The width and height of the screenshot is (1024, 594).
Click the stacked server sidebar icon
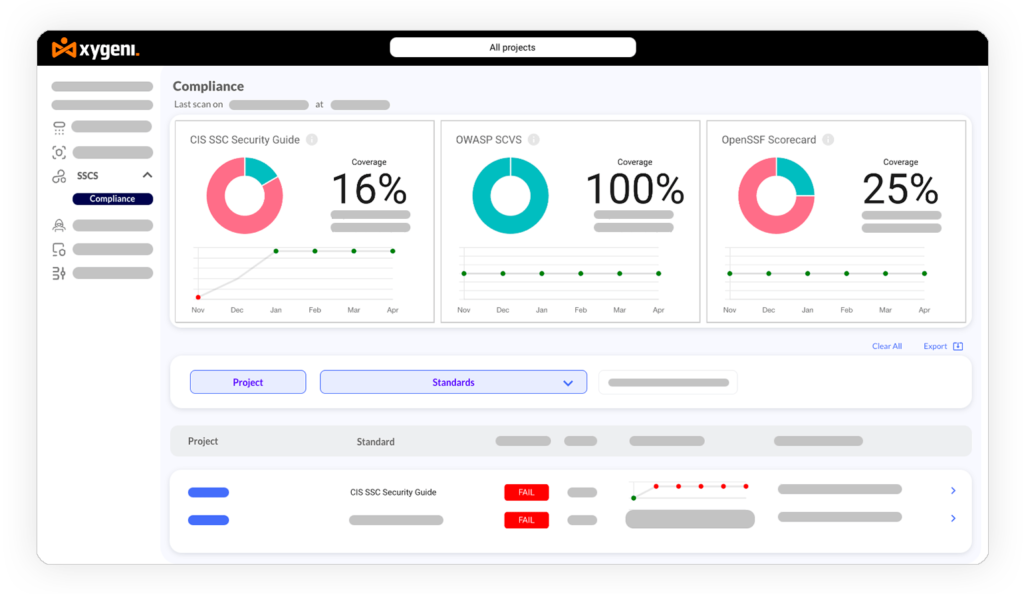pyautogui.click(x=59, y=128)
